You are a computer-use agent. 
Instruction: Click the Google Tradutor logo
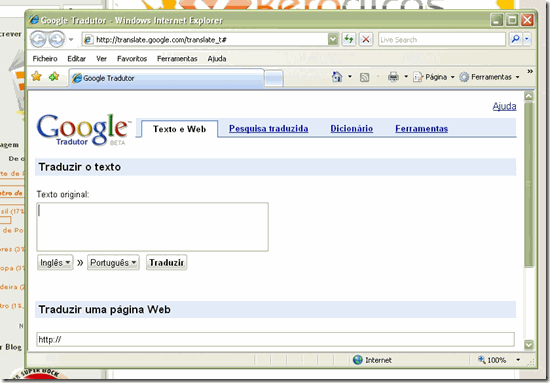[83, 130]
